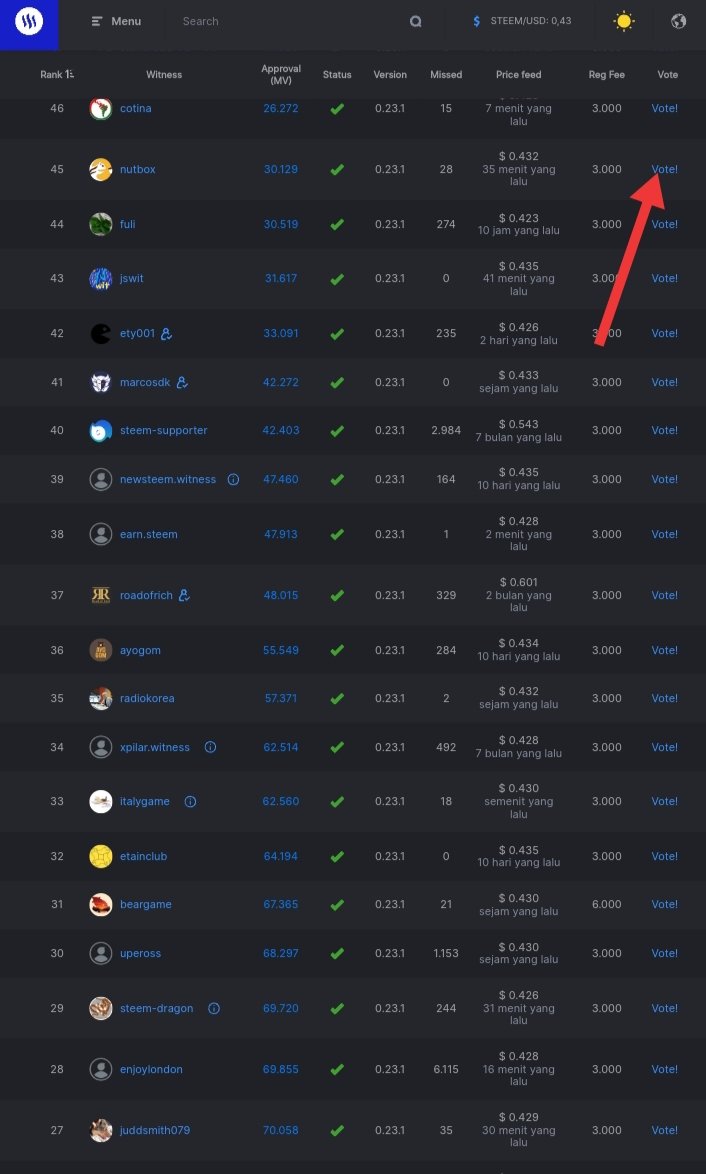The height and width of the screenshot is (1174, 706).
Task: Open the language globe icon
Action: pyautogui.click(x=678, y=21)
